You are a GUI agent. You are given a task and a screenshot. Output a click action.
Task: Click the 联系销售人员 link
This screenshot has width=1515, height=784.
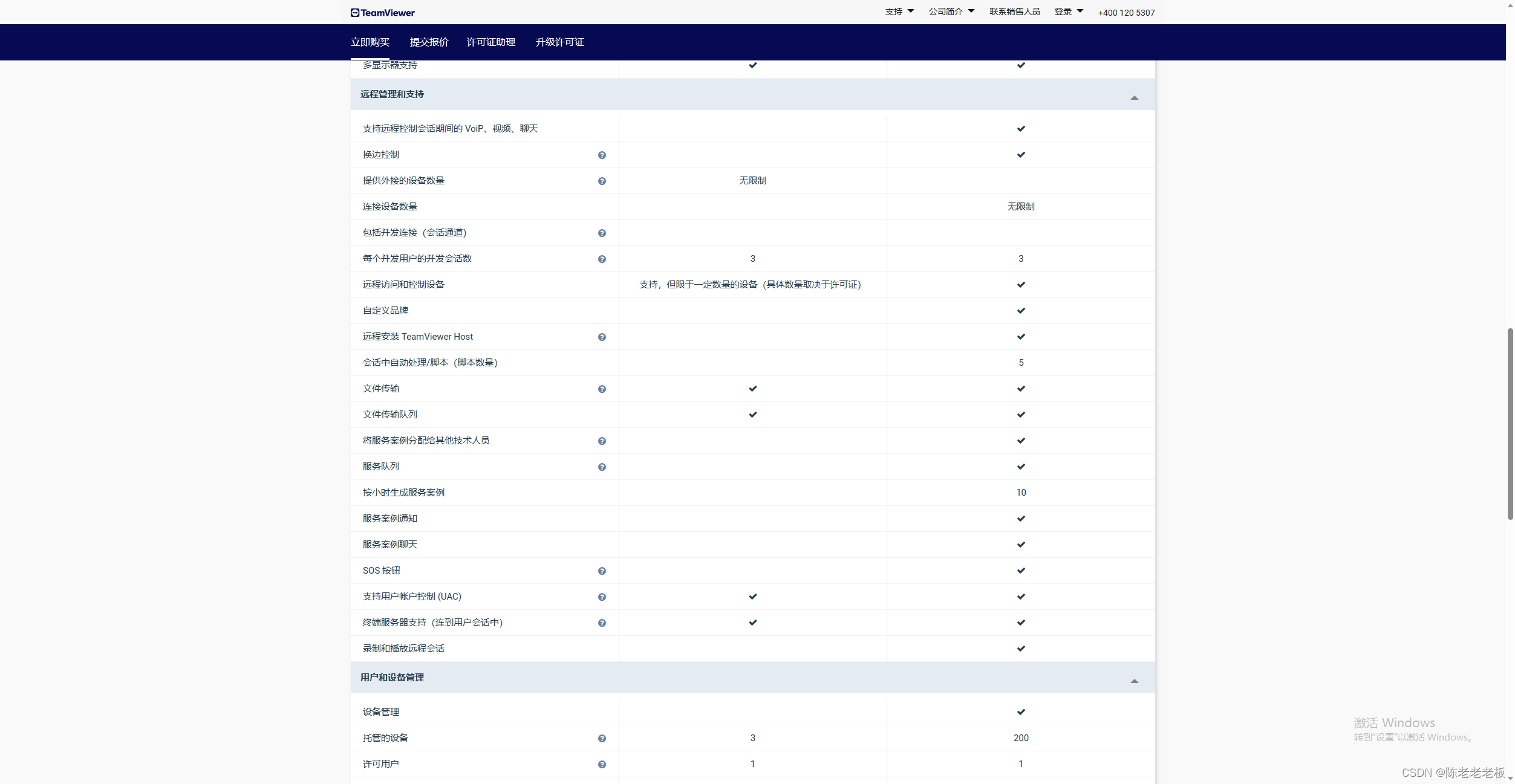1015,11
